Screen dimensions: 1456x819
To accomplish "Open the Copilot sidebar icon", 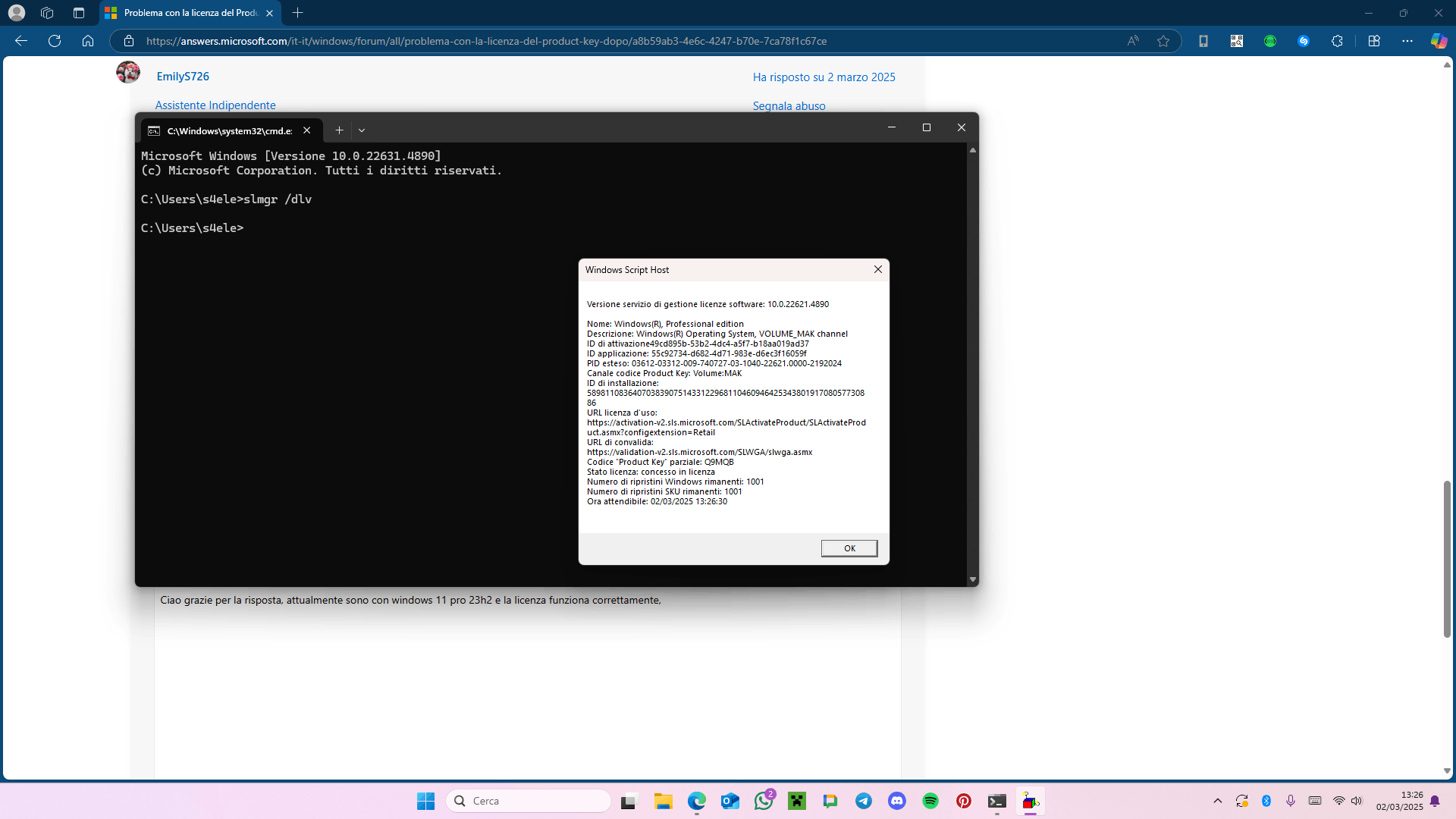I will click(1439, 41).
